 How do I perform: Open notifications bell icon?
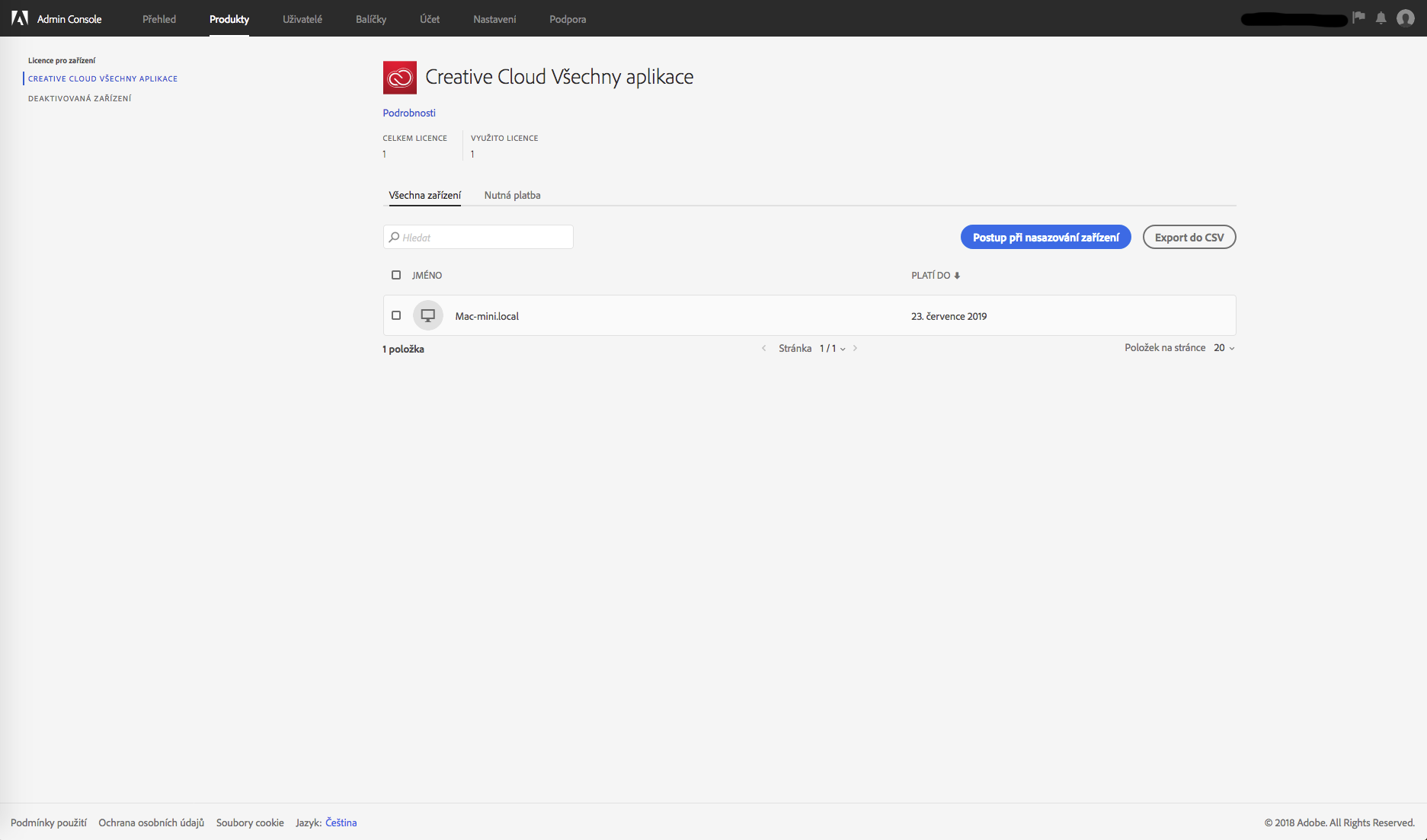coord(1381,18)
